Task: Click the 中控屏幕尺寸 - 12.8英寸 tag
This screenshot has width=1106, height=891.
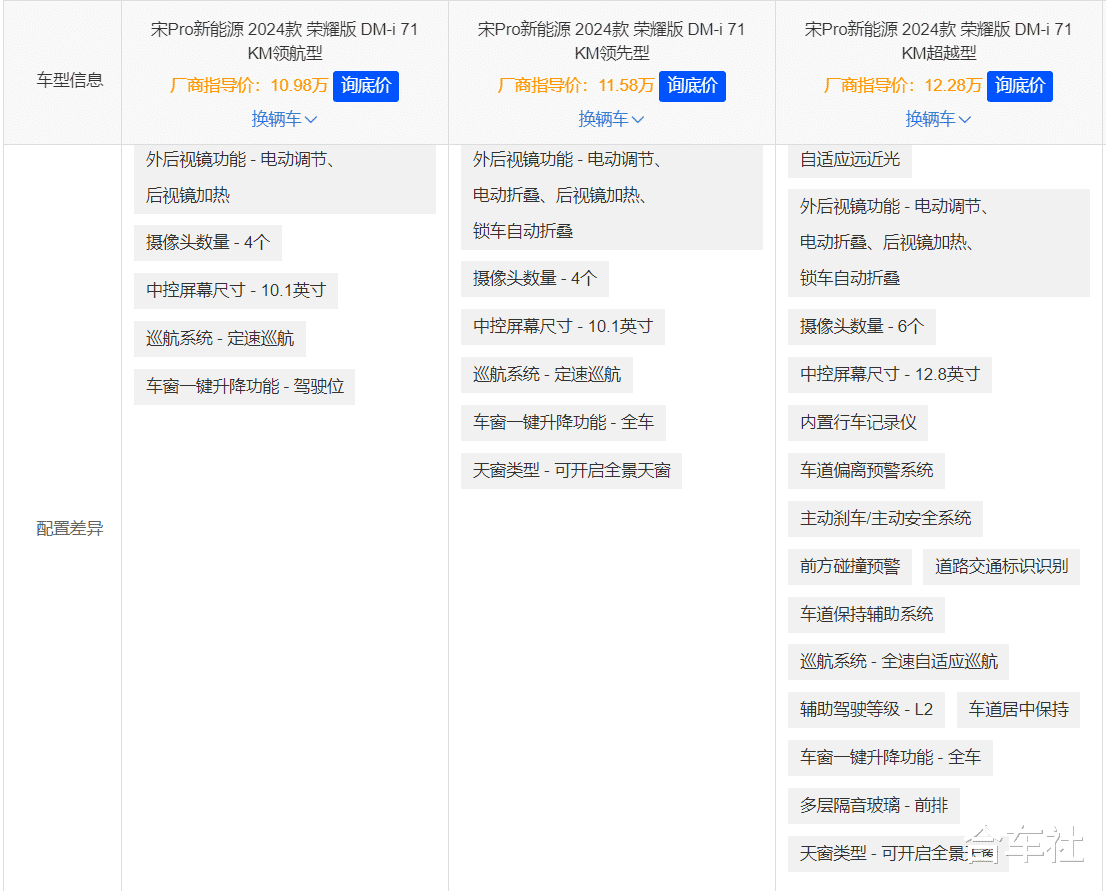Action: [x=890, y=375]
